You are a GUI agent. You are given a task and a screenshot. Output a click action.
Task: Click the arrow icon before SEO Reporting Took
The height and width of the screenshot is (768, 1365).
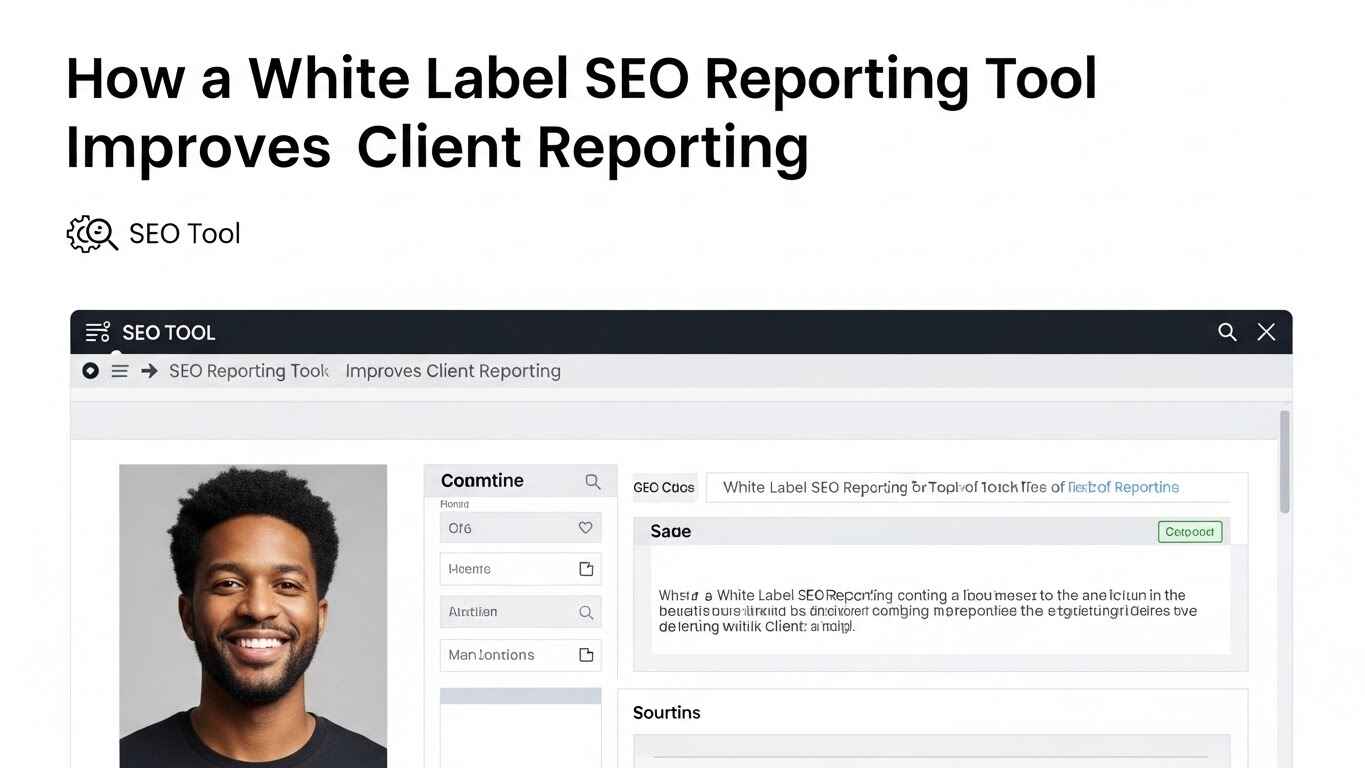tap(148, 370)
